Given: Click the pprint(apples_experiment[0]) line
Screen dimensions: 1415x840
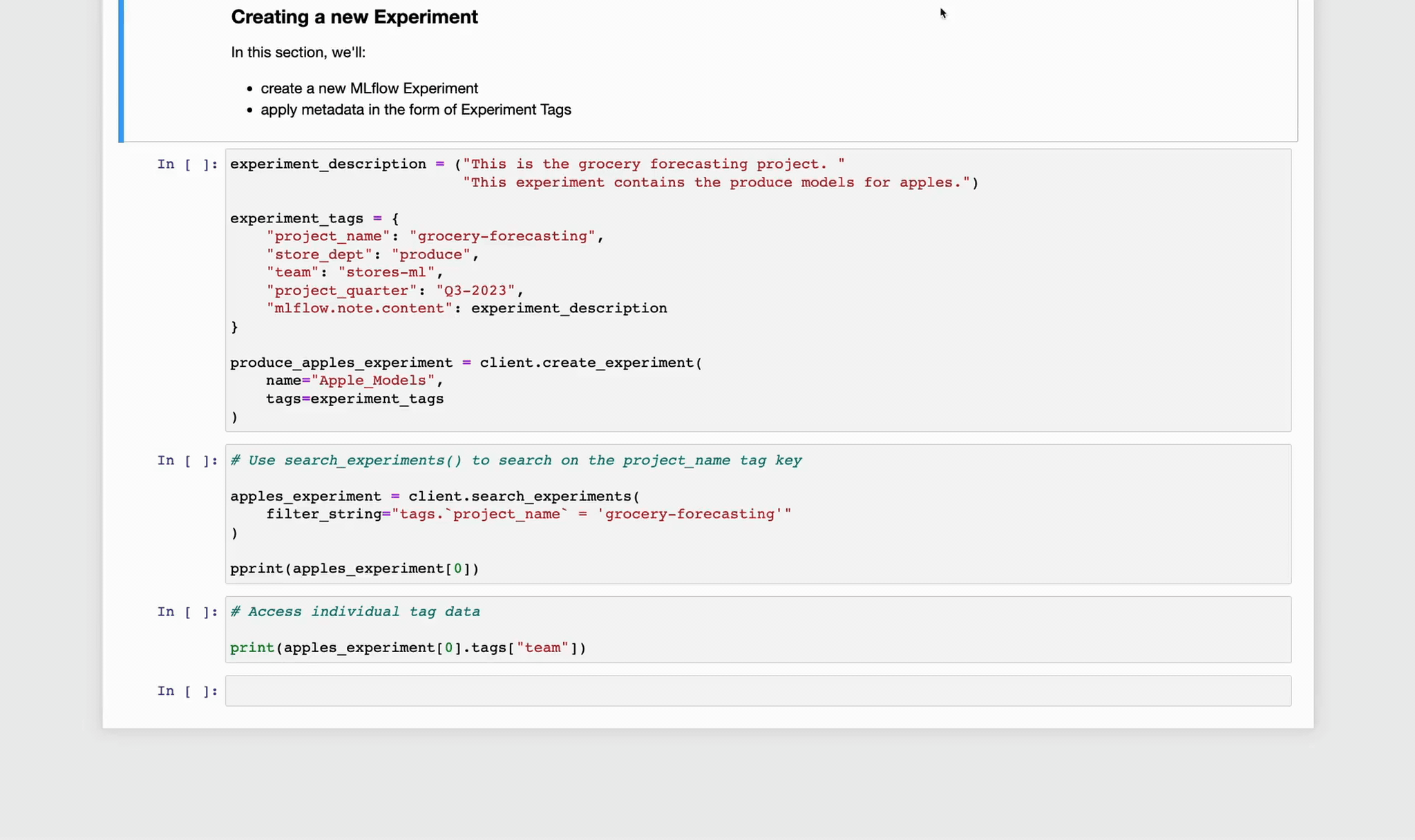Looking at the screenshot, I should pyautogui.click(x=354, y=569).
